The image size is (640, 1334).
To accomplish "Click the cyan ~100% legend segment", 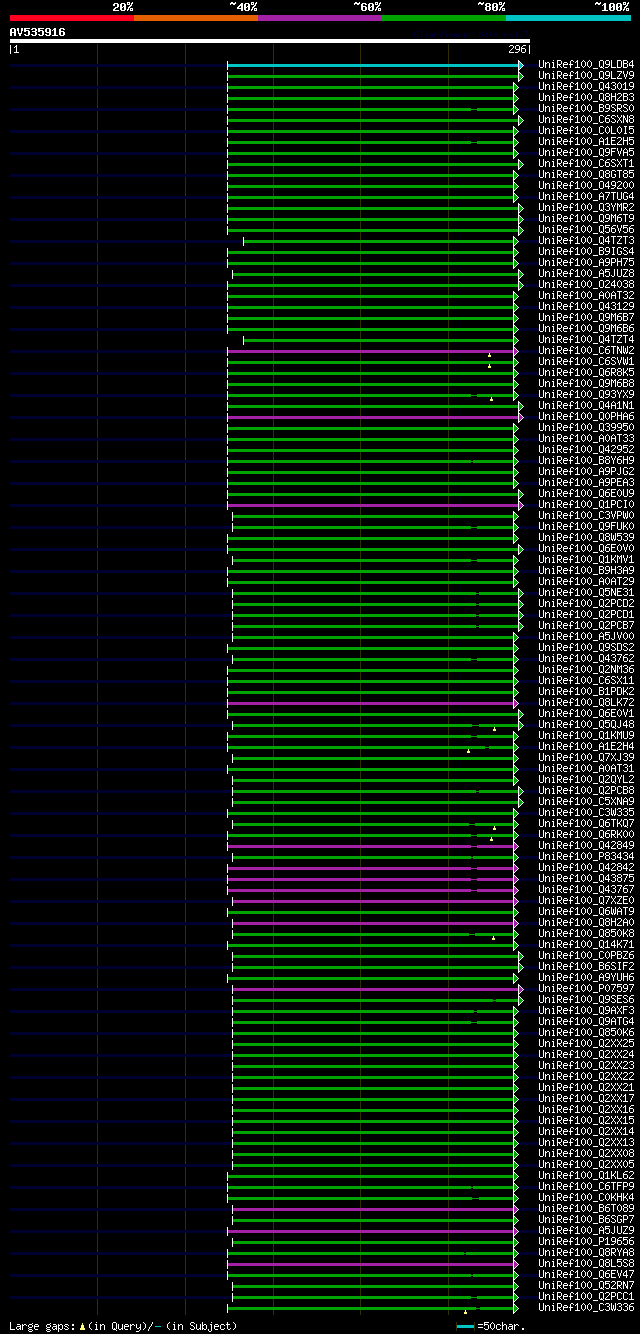I will (x=568, y=17).
